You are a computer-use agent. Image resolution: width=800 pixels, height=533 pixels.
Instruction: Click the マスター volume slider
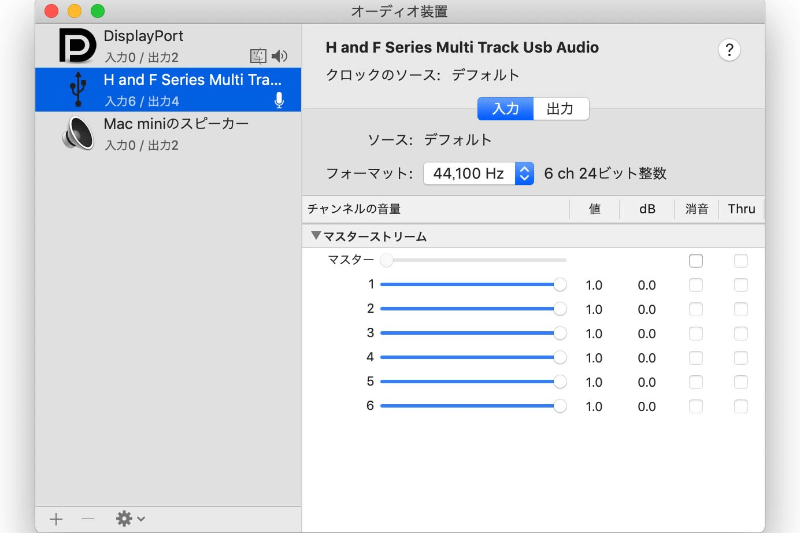[473, 260]
